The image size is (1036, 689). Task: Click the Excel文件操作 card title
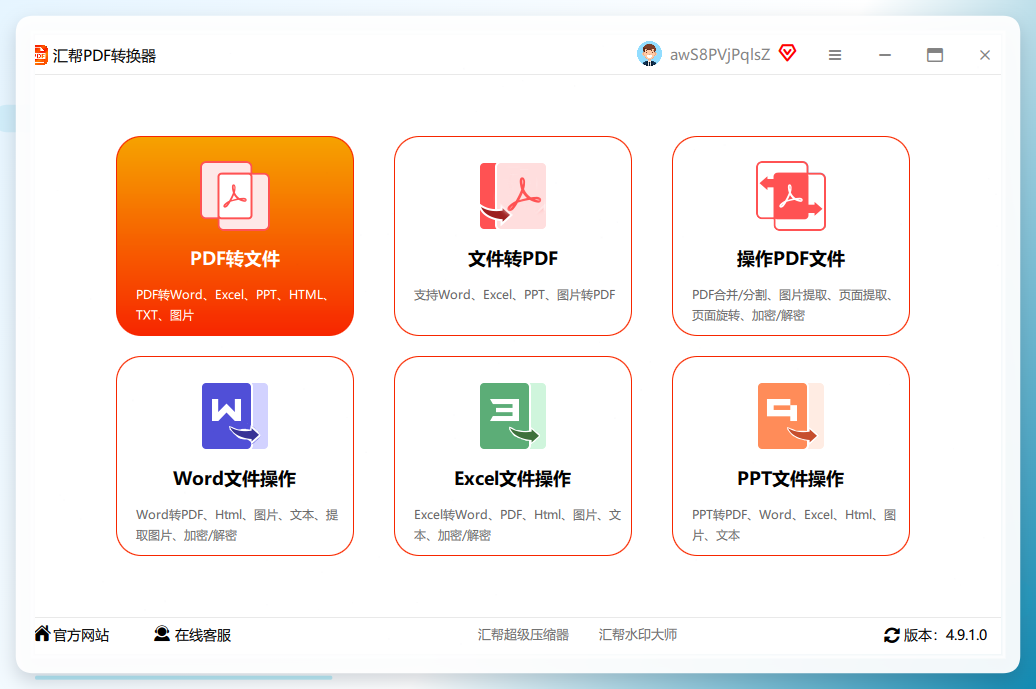coord(513,478)
